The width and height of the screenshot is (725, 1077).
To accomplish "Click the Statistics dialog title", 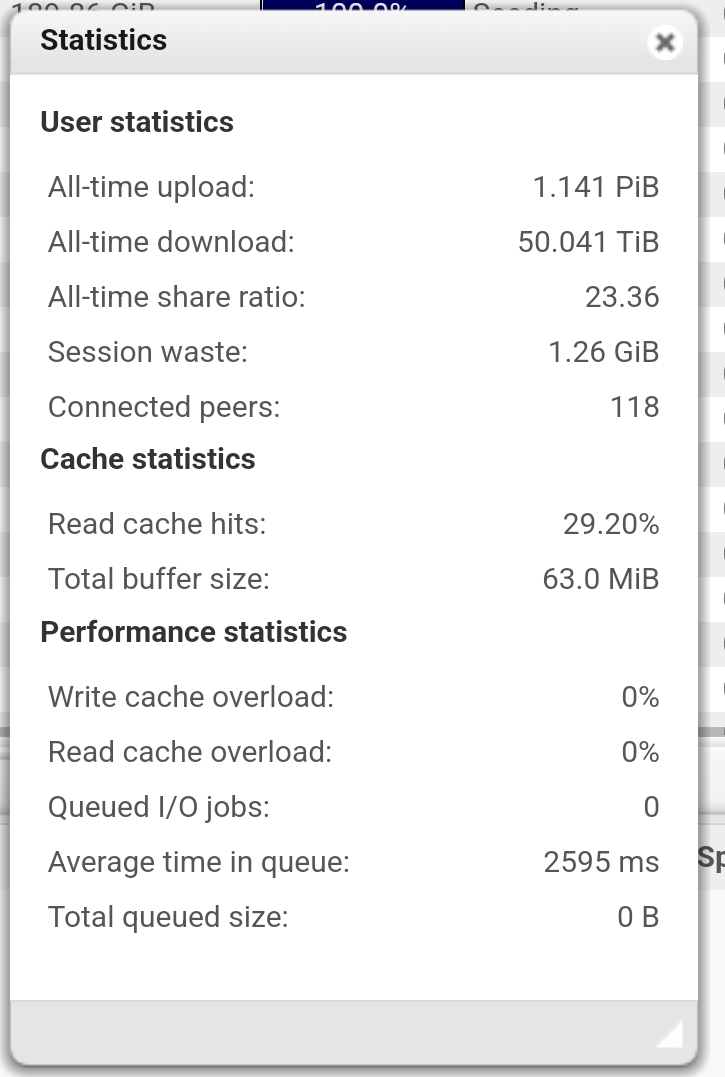I will tap(103, 41).
